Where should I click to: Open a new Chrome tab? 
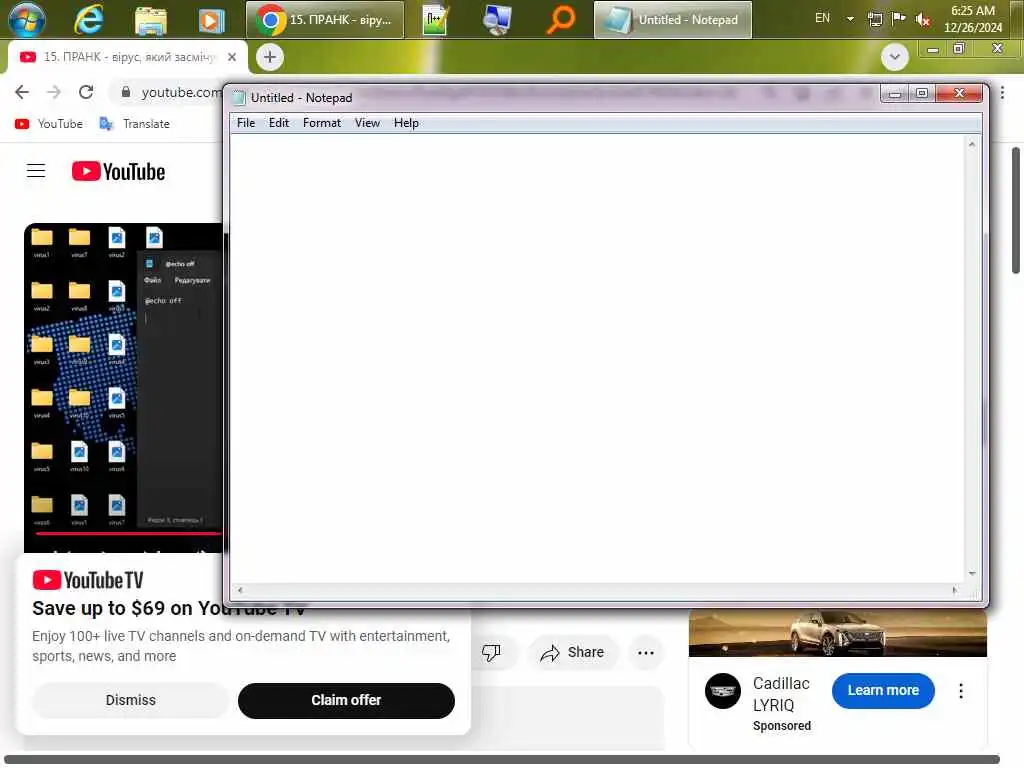click(270, 57)
